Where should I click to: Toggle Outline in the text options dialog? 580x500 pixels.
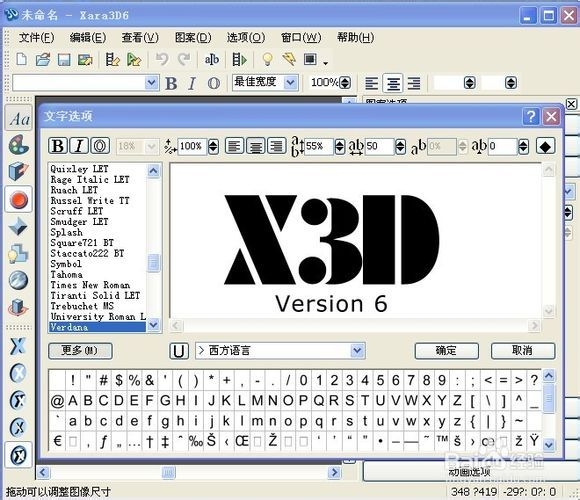(100, 146)
